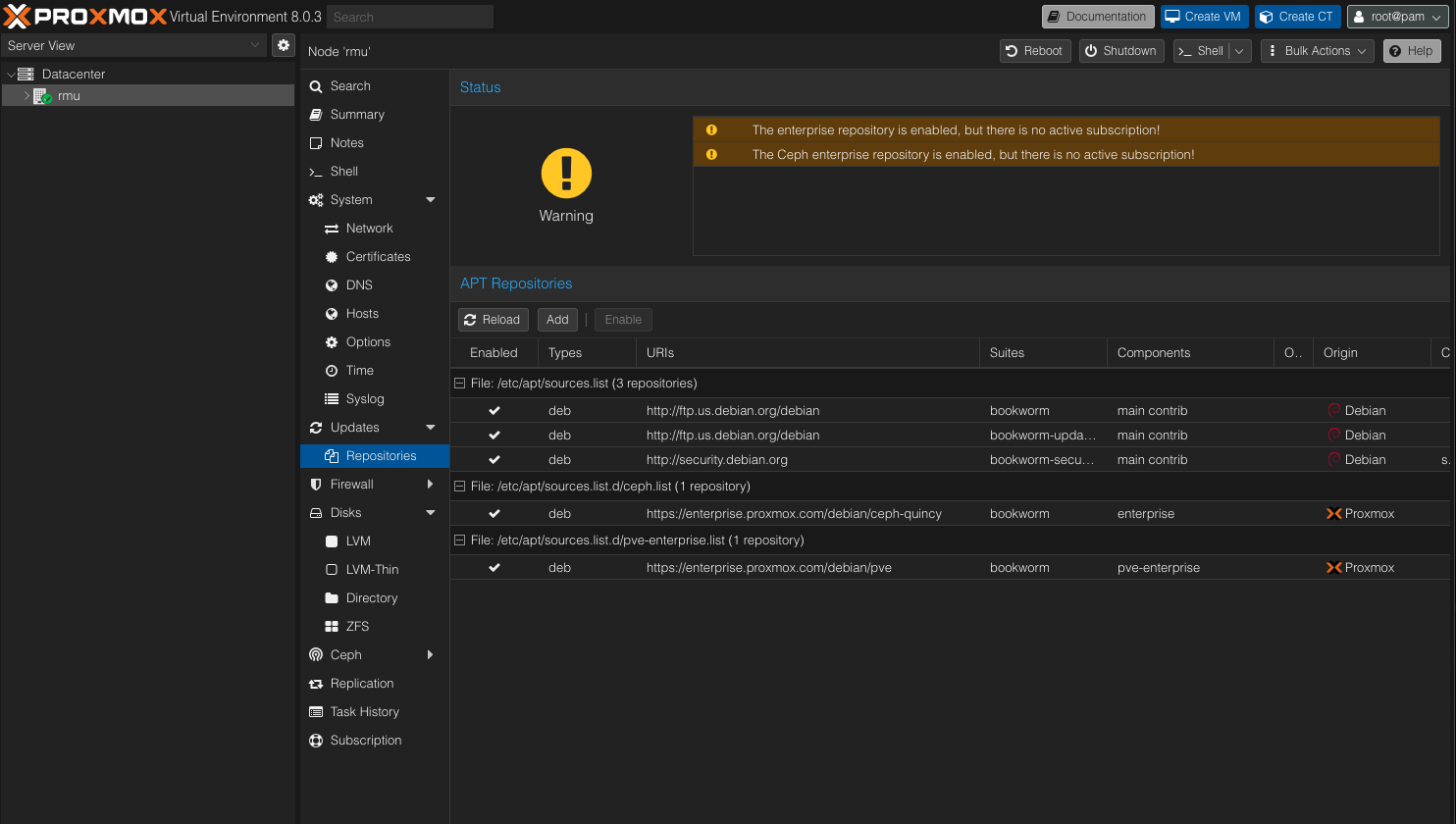Click enabled checkmark for bookworm-updates row
The width and height of the screenshot is (1456, 824).
[x=494, y=436]
